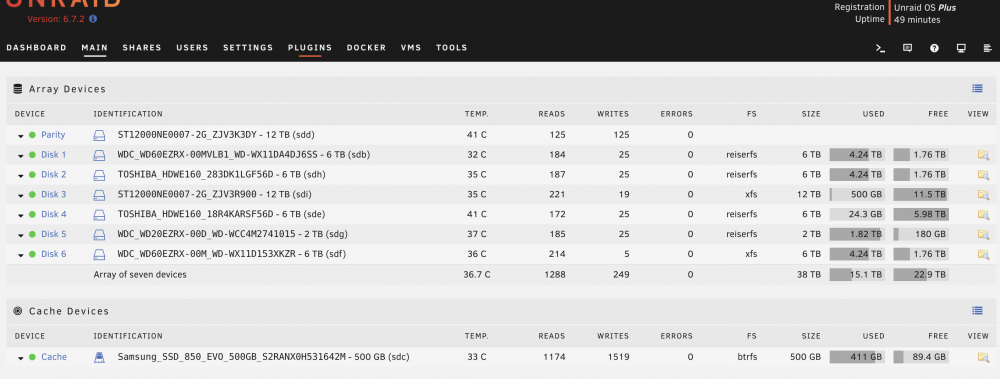This screenshot has width=1000, height=379.
Task: Click the Disk 2 TOSHIBA drive icon
Action: 99,175
